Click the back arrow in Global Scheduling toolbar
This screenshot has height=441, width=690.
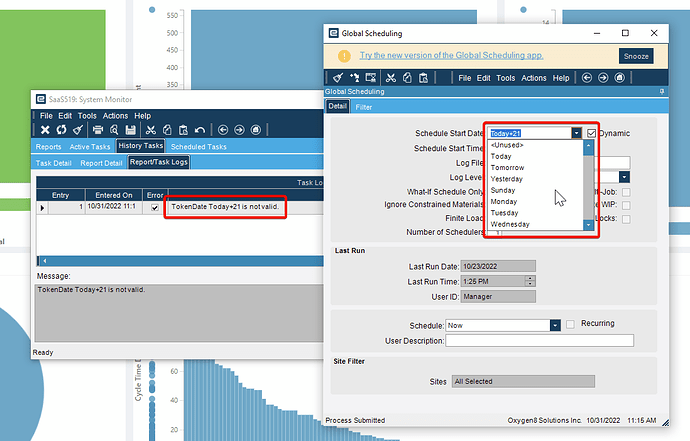tap(587, 78)
